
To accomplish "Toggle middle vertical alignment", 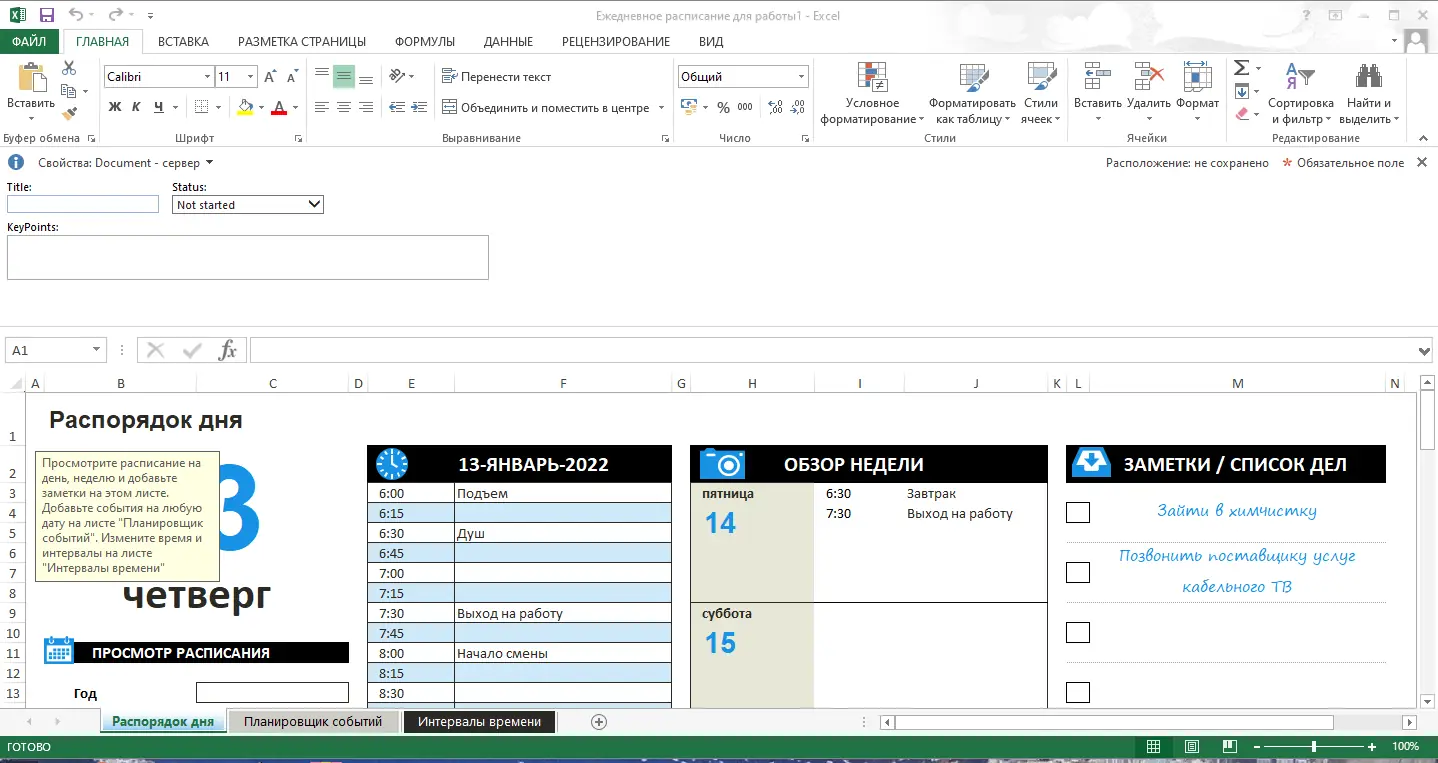I will click(344, 76).
